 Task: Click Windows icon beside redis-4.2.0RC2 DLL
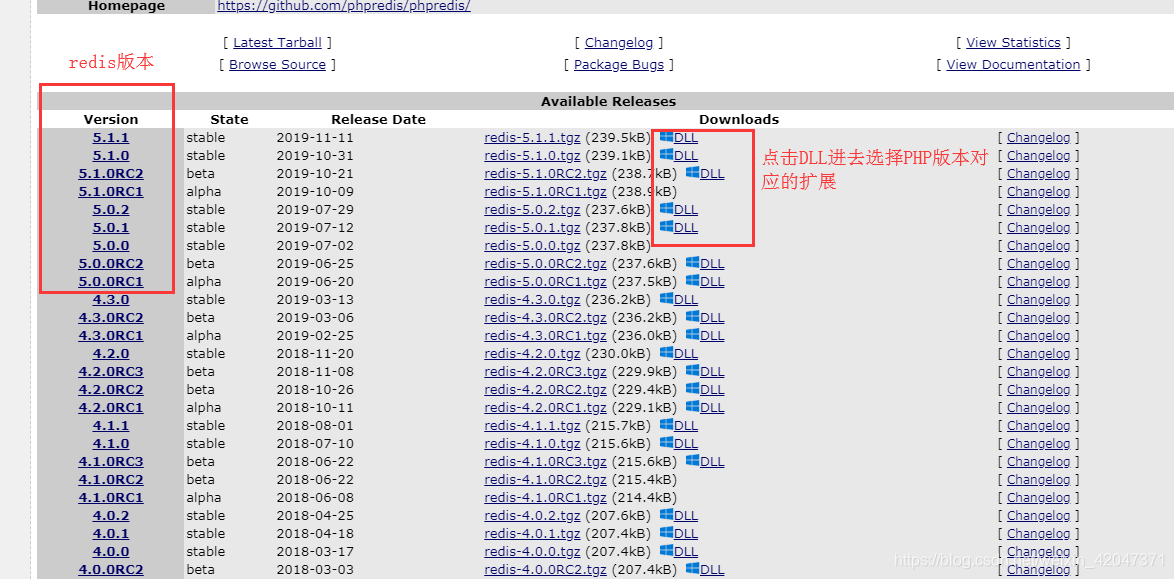pyautogui.click(x=693, y=389)
